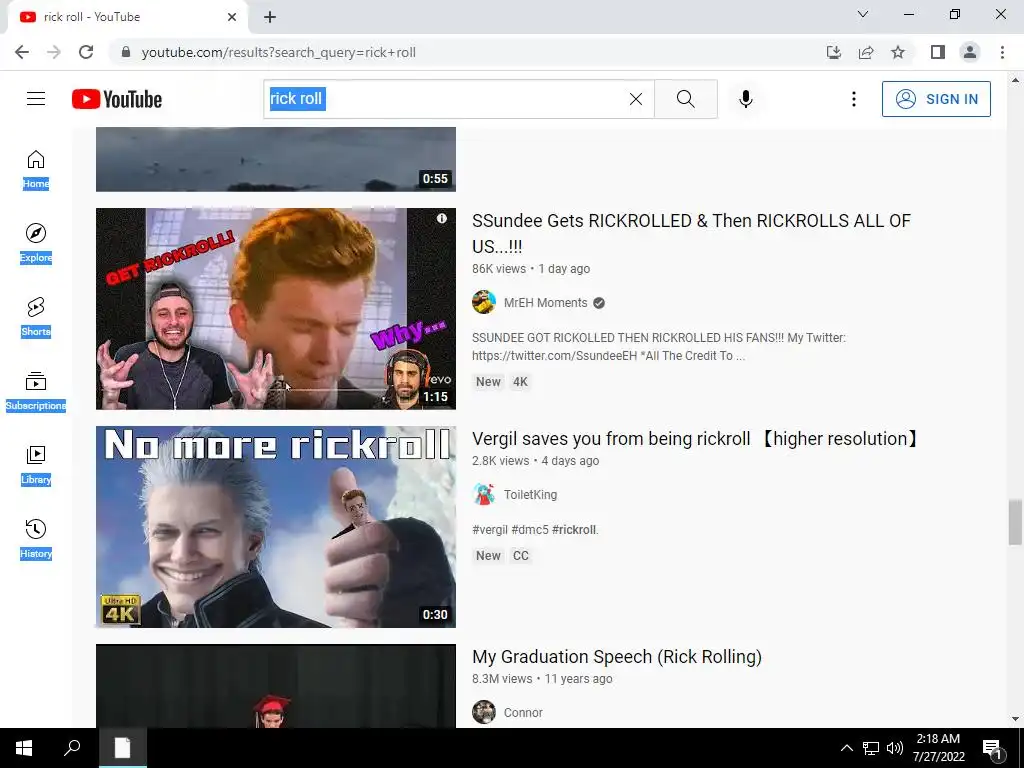The width and height of the screenshot is (1024, 768).
Task: Click the YouTube logo
Action: tap(117, 99)
